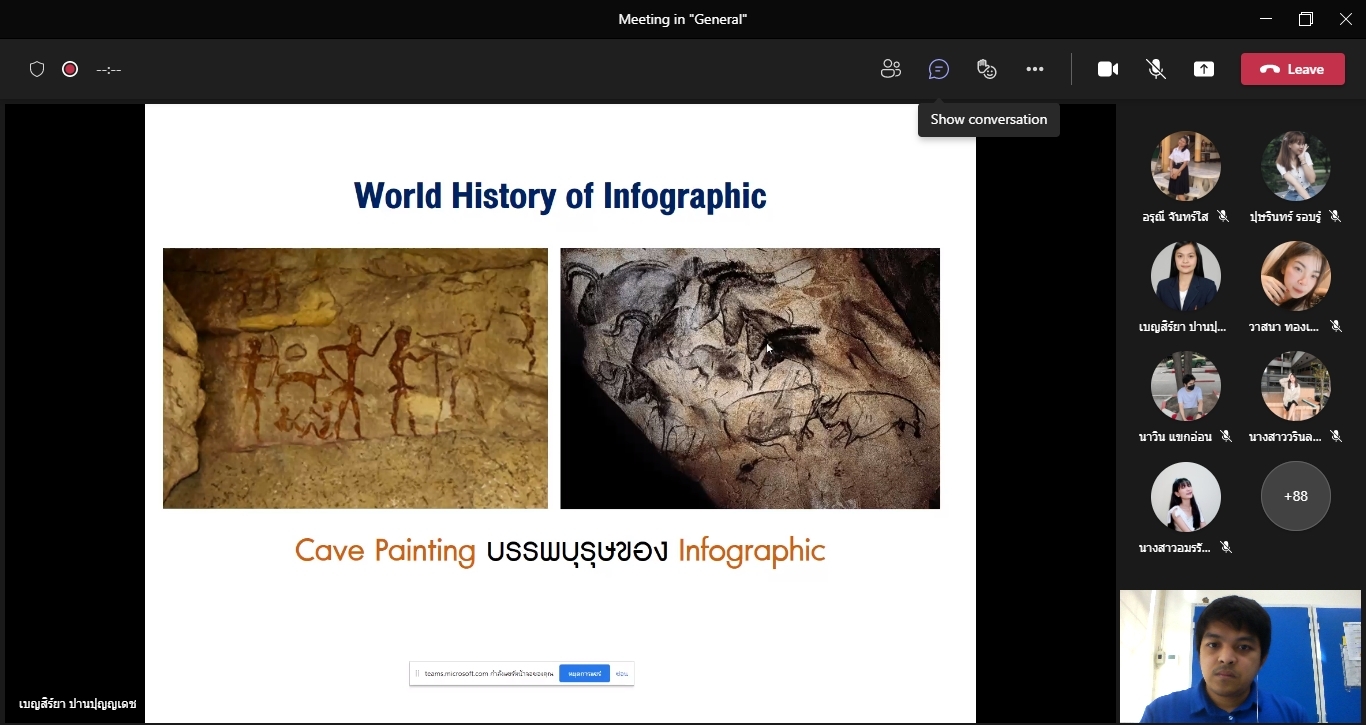Viewport: 1366px width, 725px height.
Task: Click the blue stop sharing button in slide
Action: (x=584, y=674)
